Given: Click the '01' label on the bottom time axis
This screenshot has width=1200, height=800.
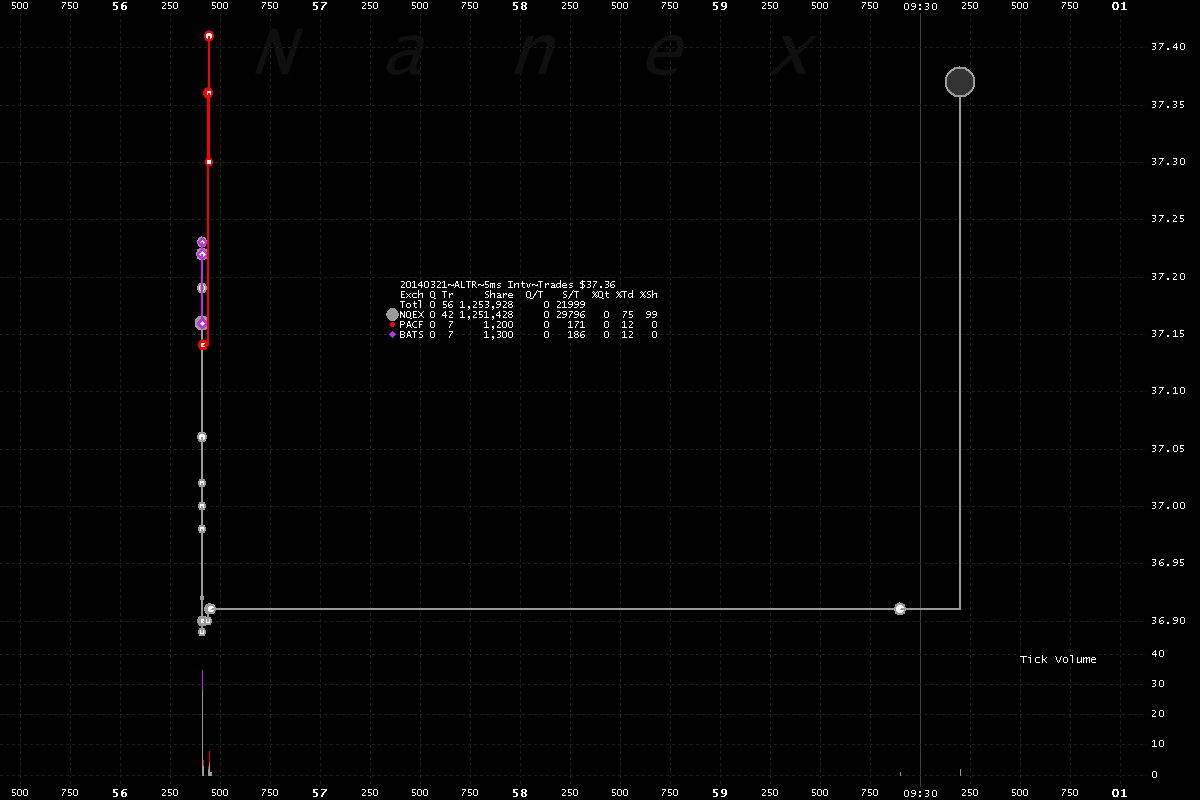Looking at the screenshot, I should (x=1120, y=792).
